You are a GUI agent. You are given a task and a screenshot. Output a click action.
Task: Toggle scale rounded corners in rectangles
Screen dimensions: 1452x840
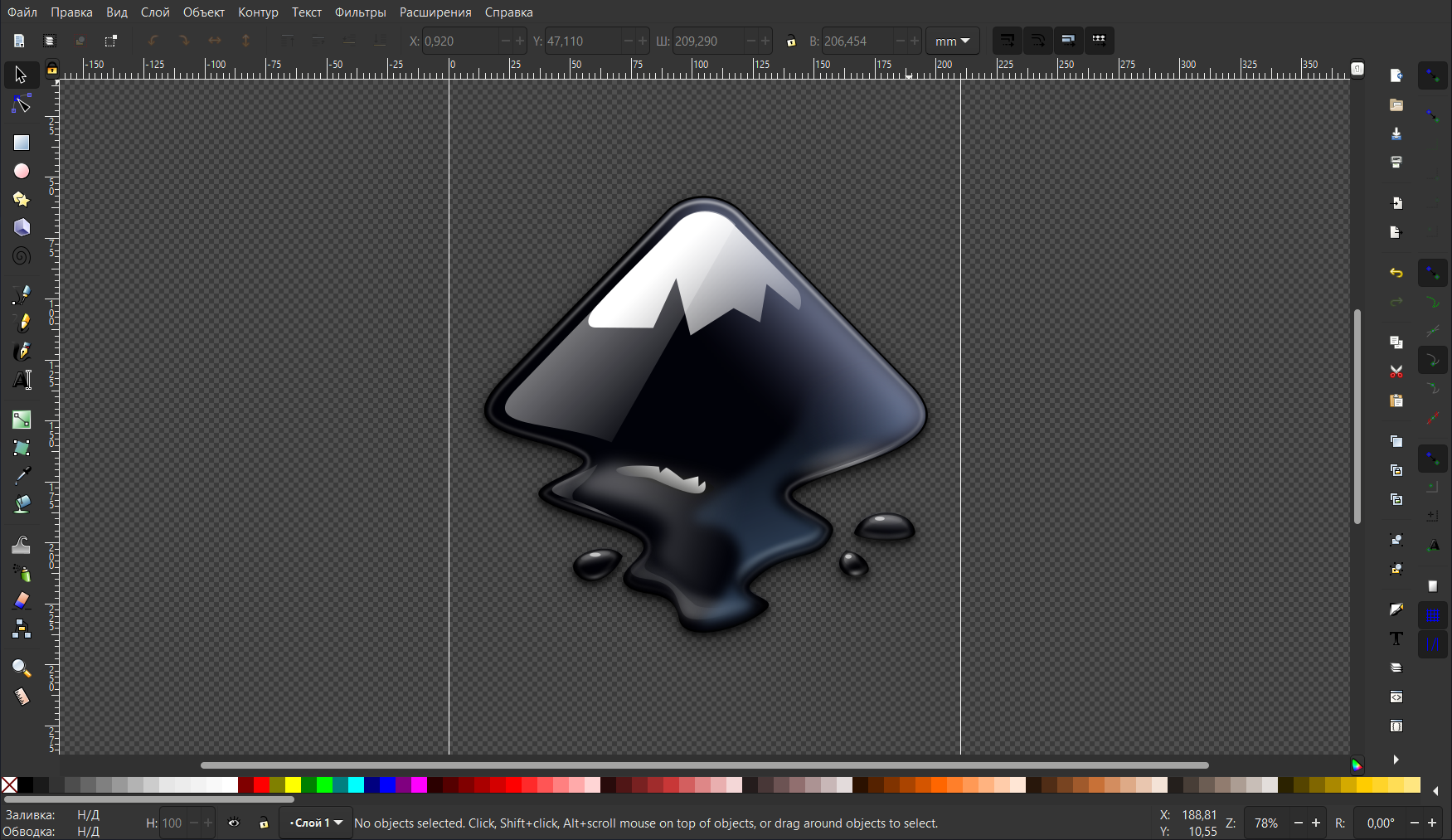[1037, 40]
